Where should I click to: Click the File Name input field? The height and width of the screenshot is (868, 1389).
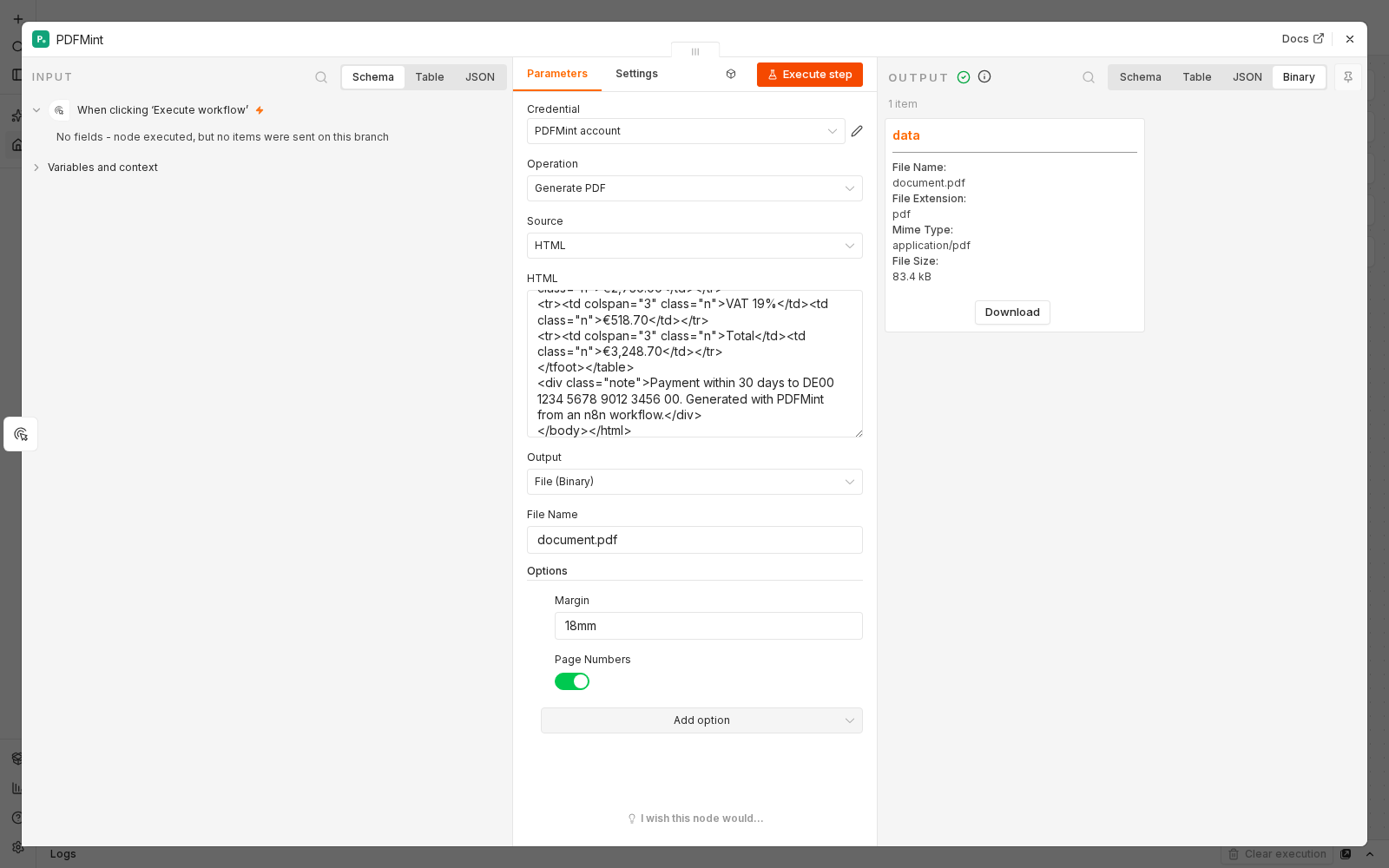694,540
